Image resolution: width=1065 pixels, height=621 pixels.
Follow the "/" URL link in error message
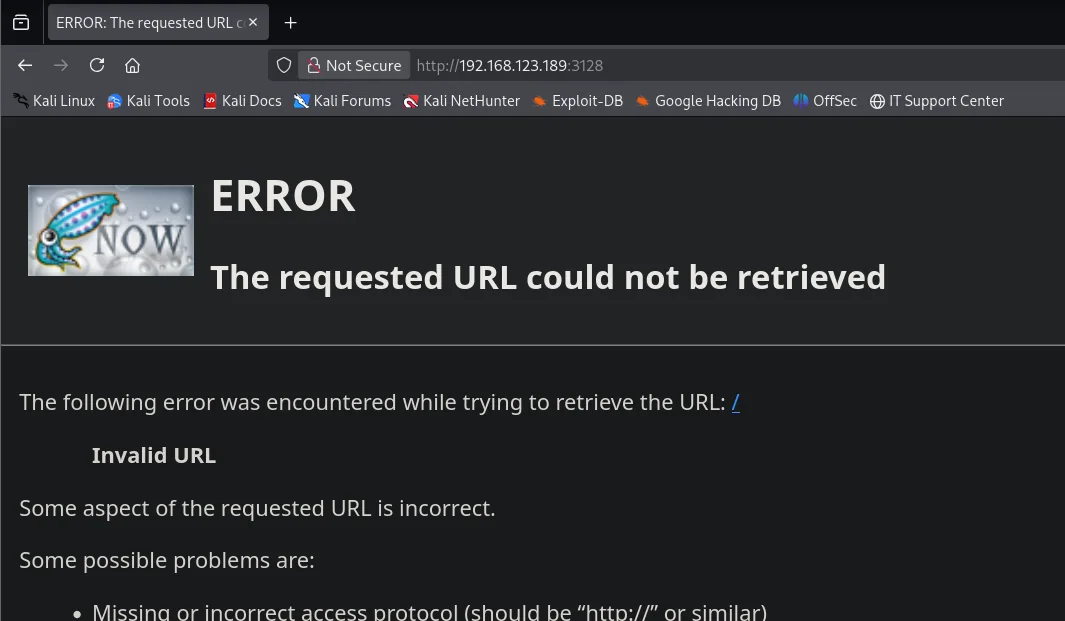point(736,402)
